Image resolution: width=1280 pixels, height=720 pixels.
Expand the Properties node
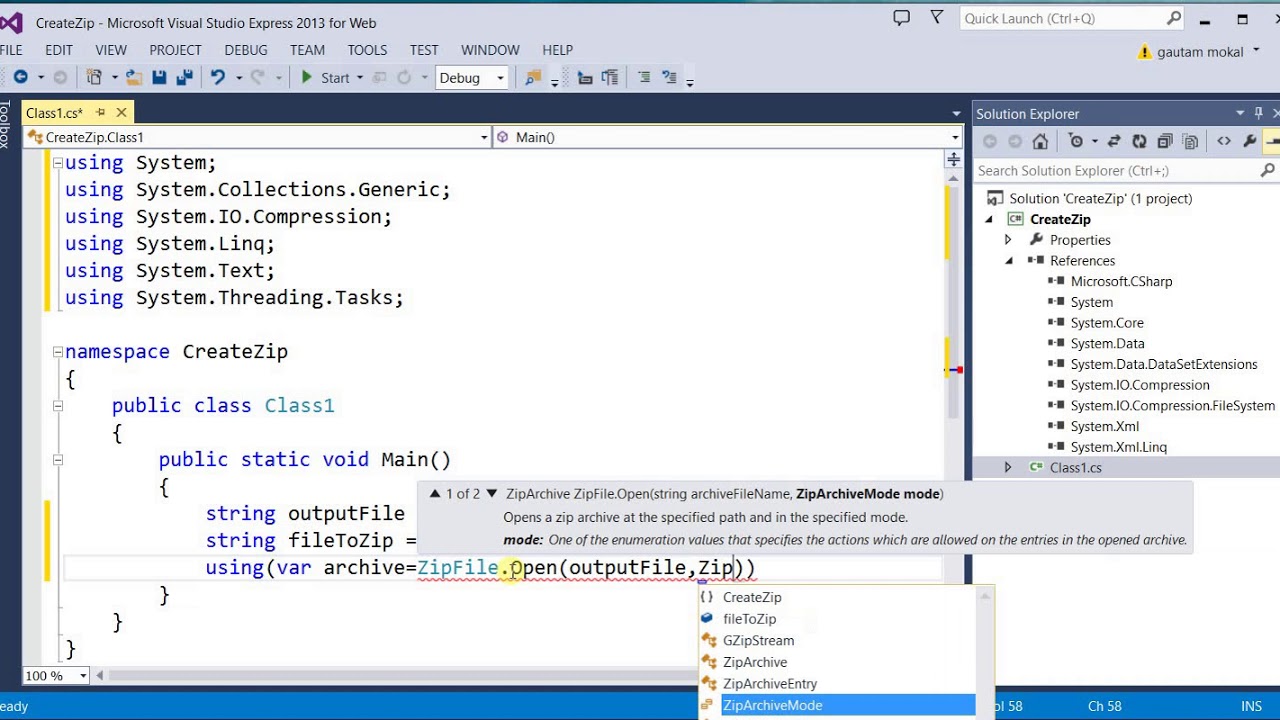click(1008, 240)
